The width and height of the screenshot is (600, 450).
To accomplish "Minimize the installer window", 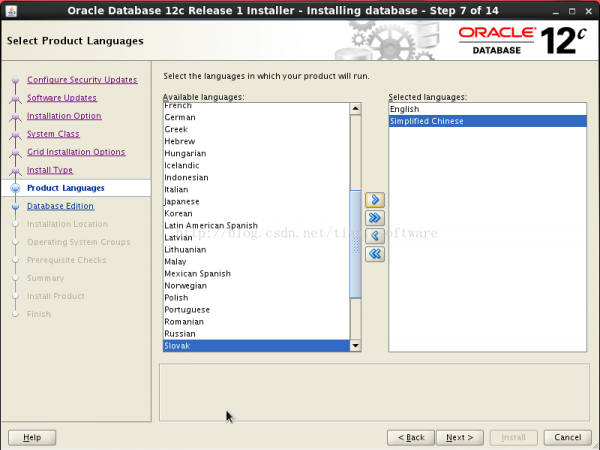I will pos(556,11).
